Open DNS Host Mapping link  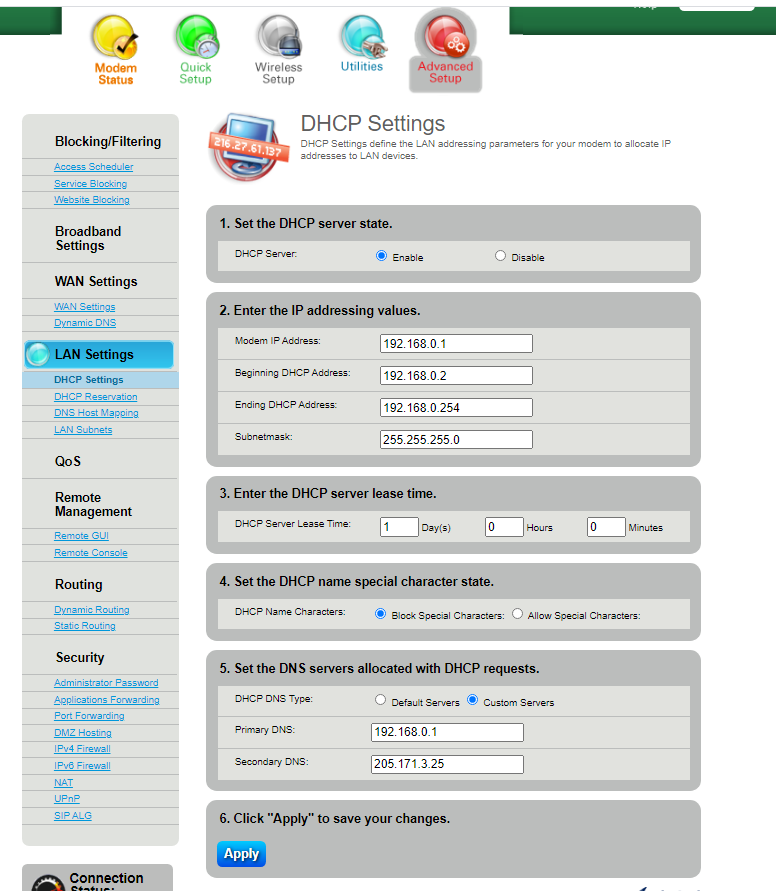tap(96, 413)
